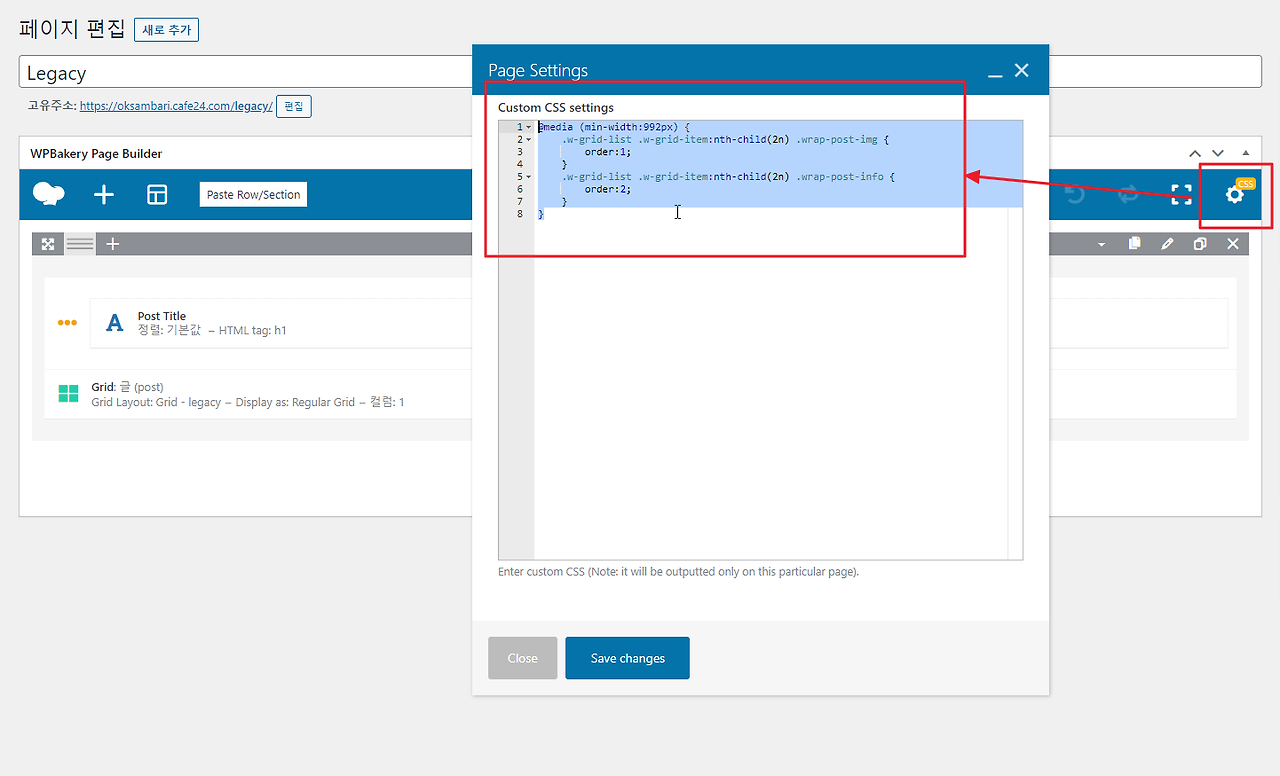1280x776 pixels.
Task: Move WPBakery panel up with up arrow
Action: [x=1195, y=153]
